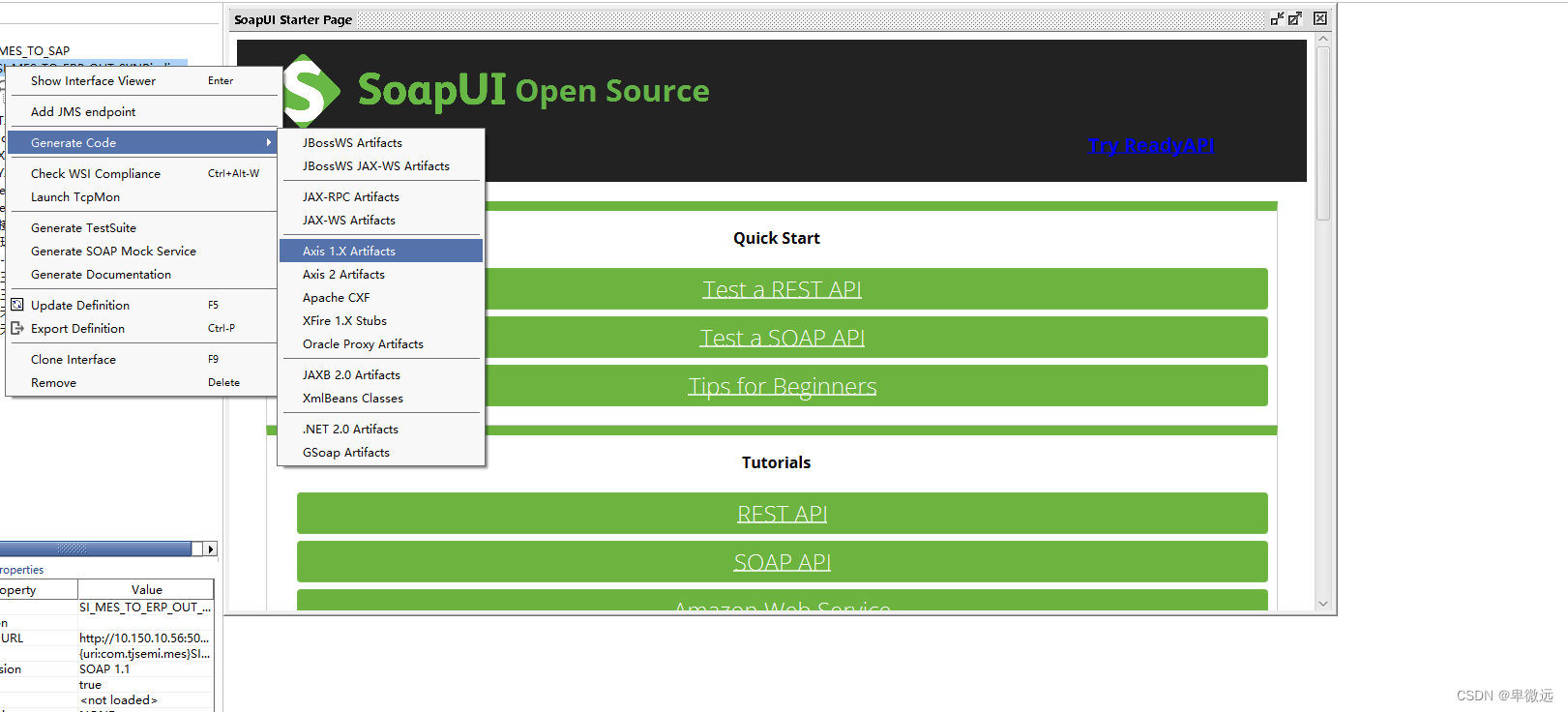1568x712 pixels.
Task: Open Test a REST API link
Action: tap(782, 289)
